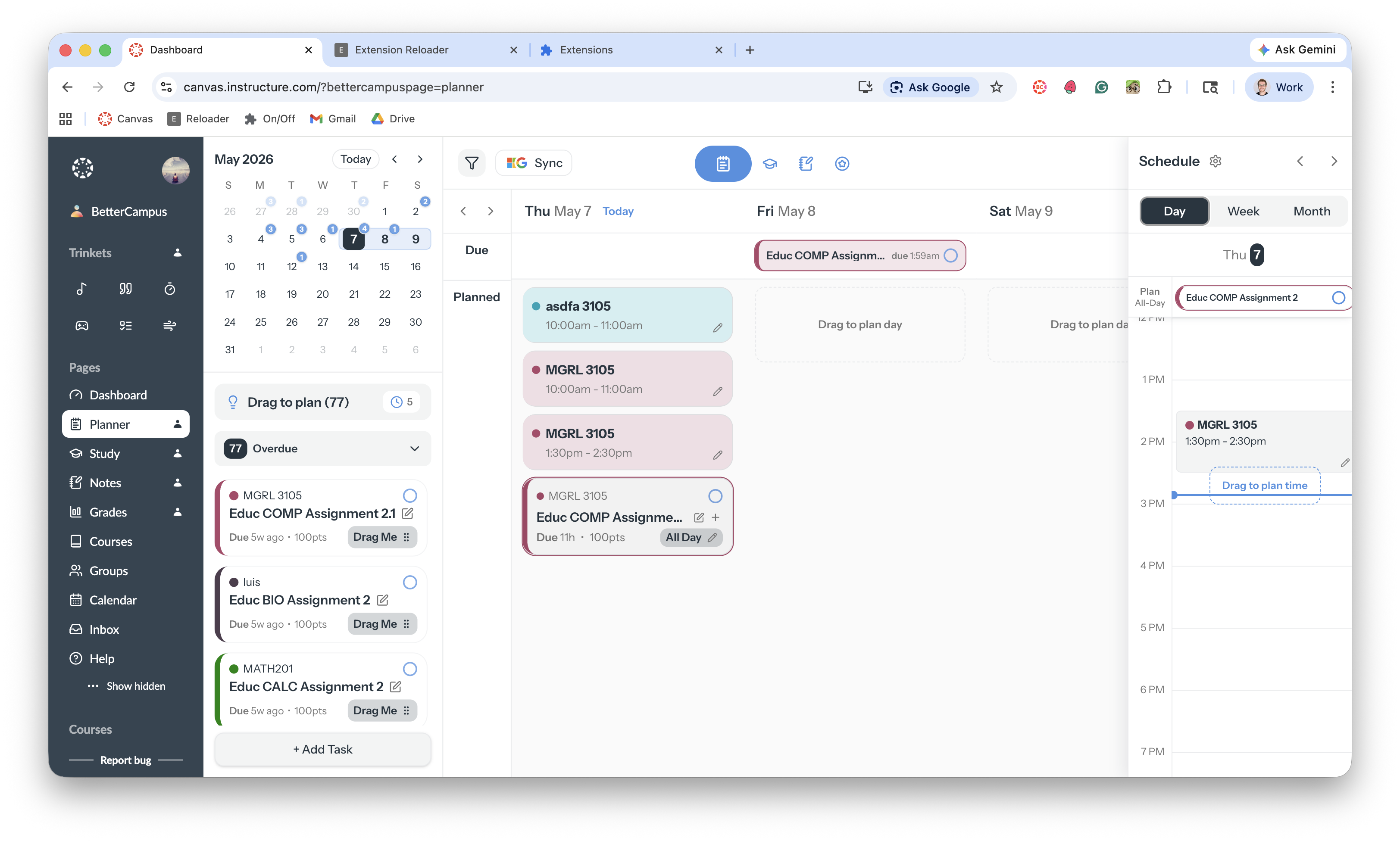Go to next day in Schedule
Screen dimensions: 1400x841
1334,161
